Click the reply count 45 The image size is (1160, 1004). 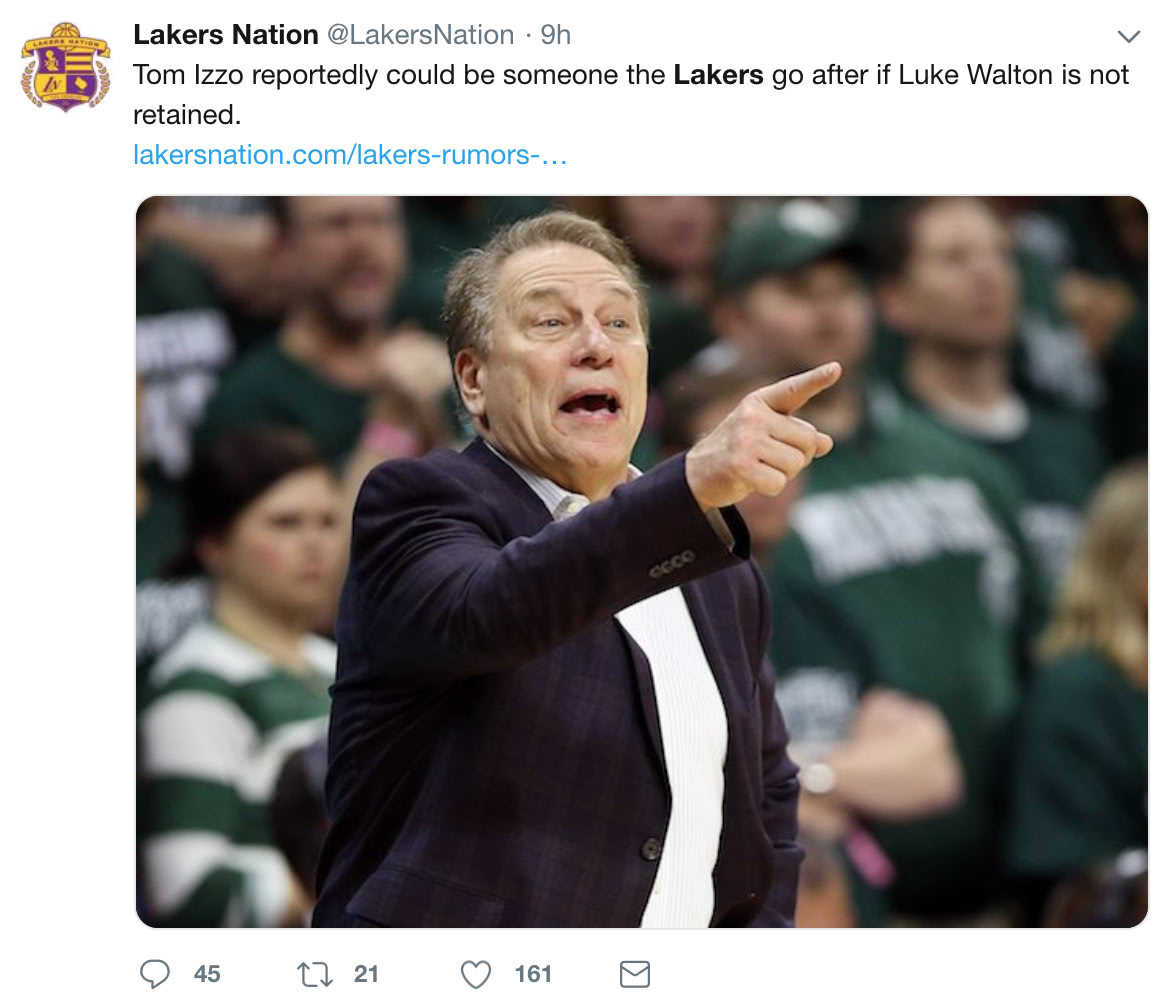pos(207,973)
